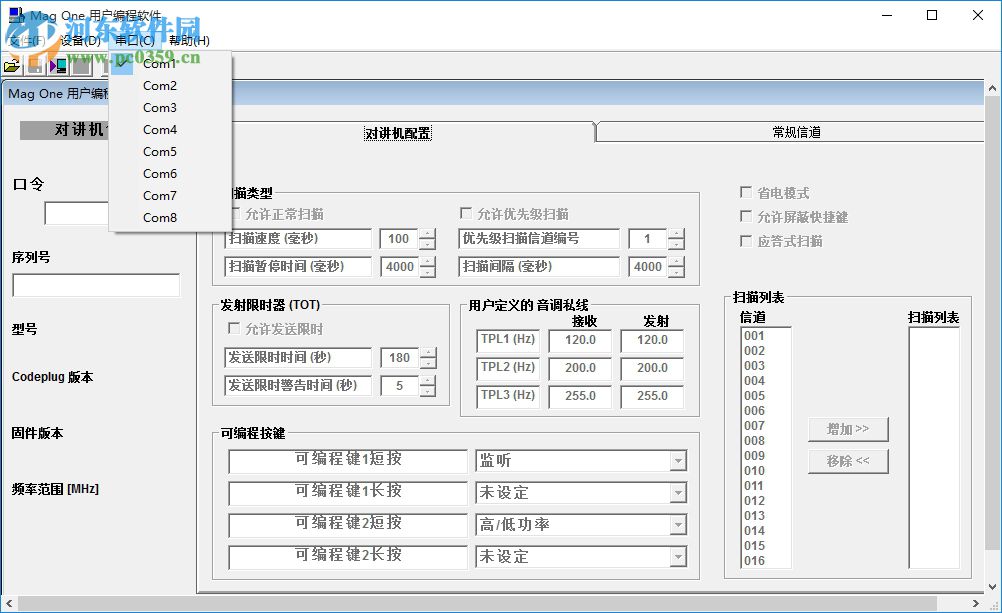This screenshot has width=1002, height=613.
Task: Select Com3 from the port menu
Action: coord(159,107)
